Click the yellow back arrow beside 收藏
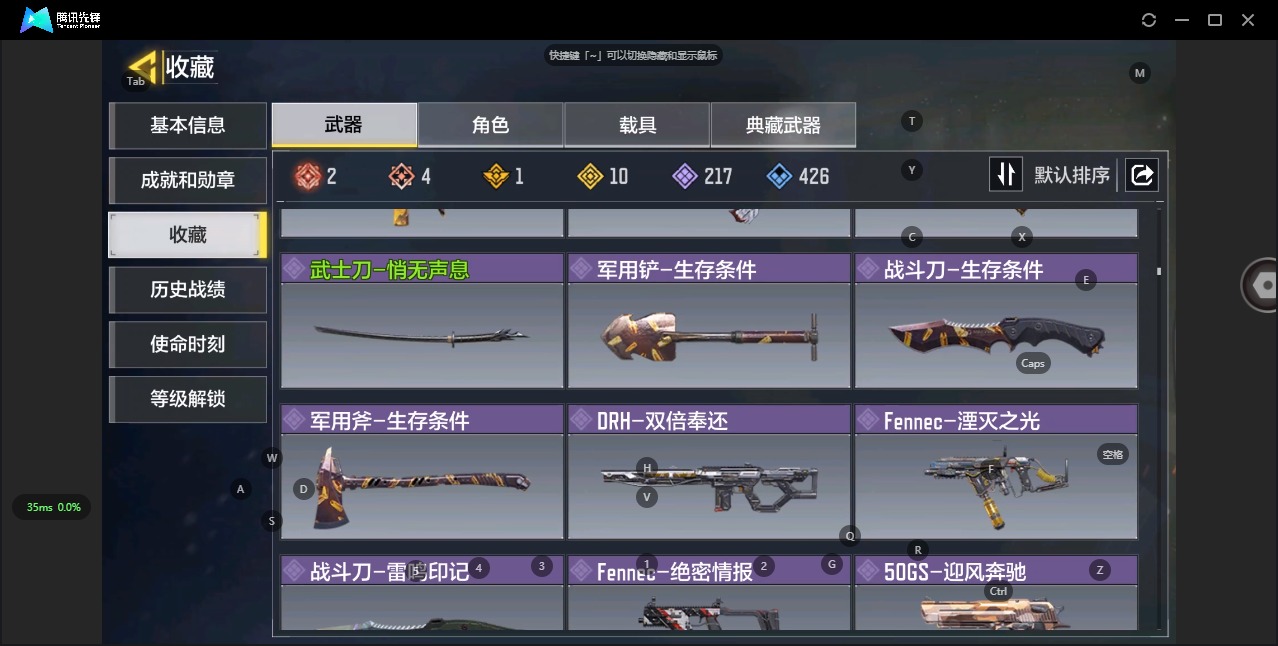The height and width of the screenshot is (646, 1278). (x=144, y=67)
